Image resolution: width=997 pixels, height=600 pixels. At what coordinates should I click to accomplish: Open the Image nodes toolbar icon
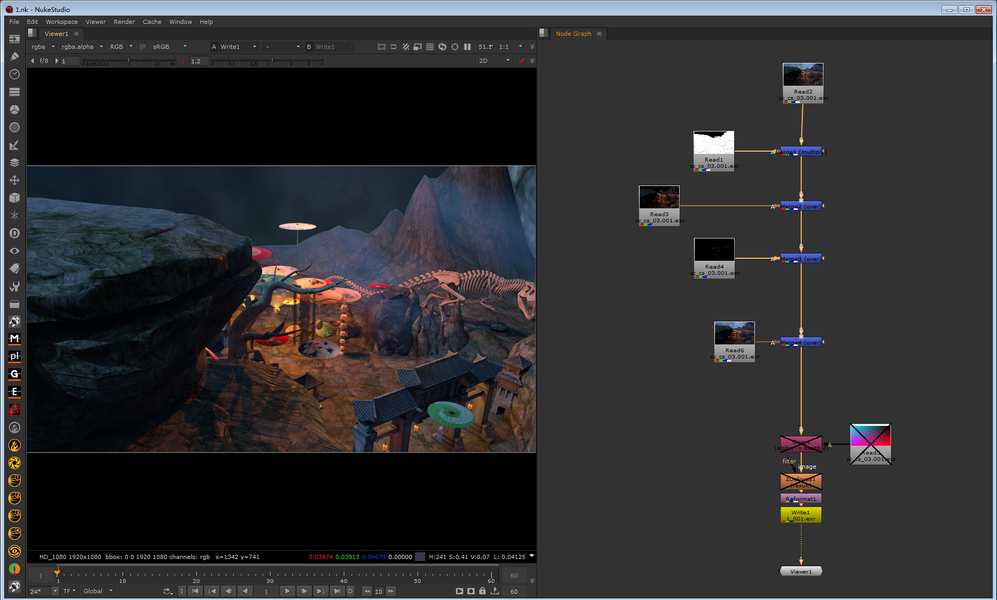click(x=14, y=39)
